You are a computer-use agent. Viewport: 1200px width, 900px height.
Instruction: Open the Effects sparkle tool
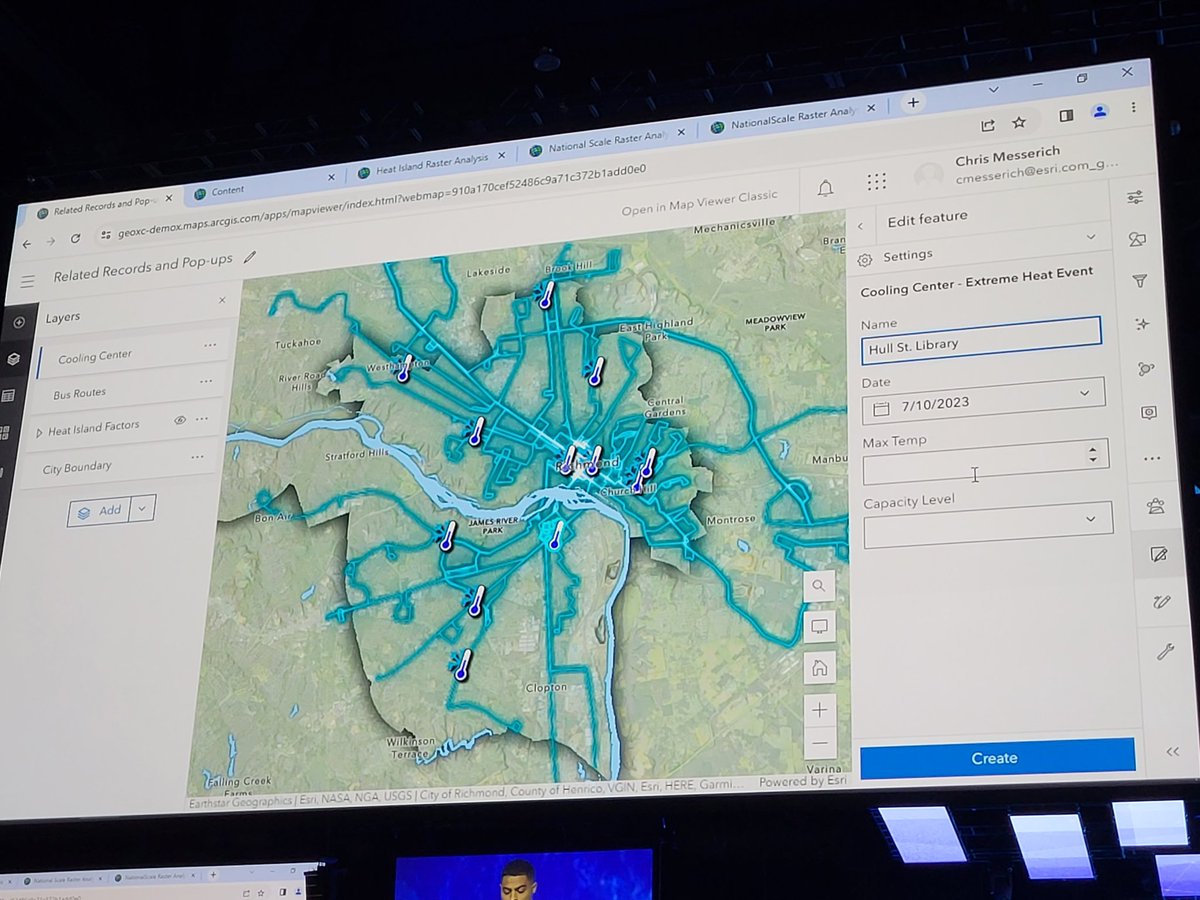point(1143,322)
